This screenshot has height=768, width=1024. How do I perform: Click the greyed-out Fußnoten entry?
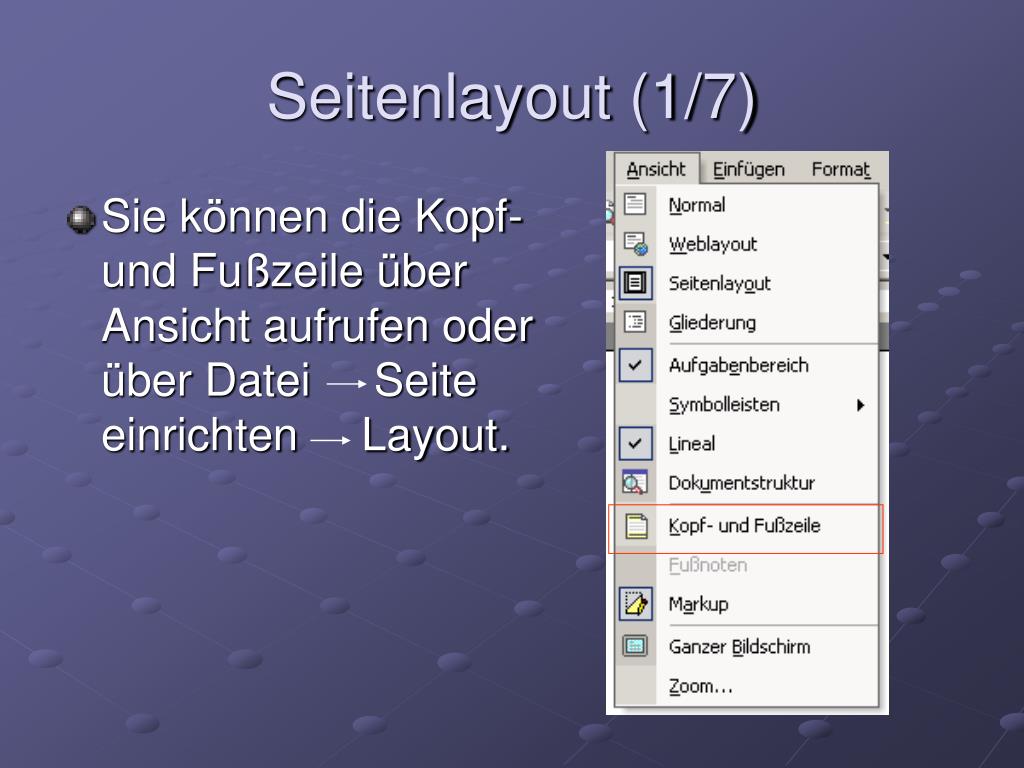point(746,565)
